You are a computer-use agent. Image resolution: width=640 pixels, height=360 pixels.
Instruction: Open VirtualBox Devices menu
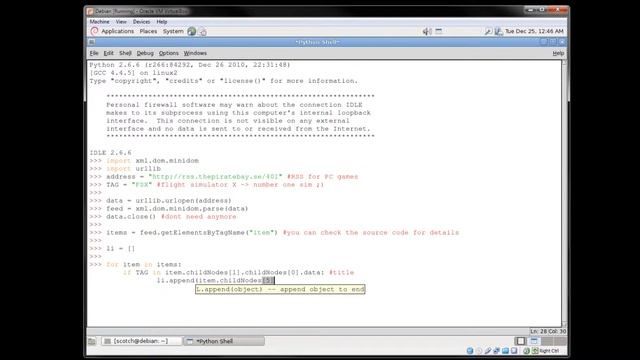coord(141,22)
